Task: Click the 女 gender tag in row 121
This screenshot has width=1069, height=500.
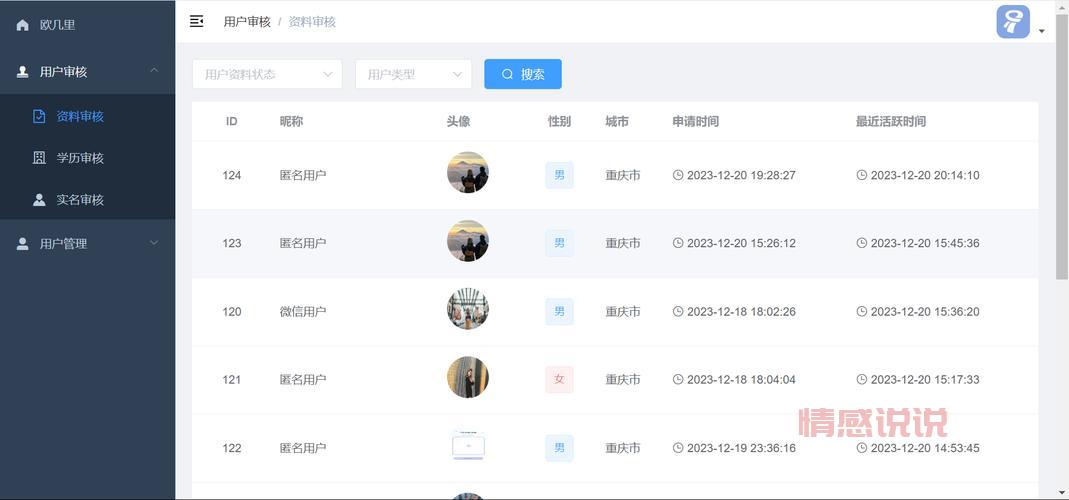Action: tap(559, 380)
